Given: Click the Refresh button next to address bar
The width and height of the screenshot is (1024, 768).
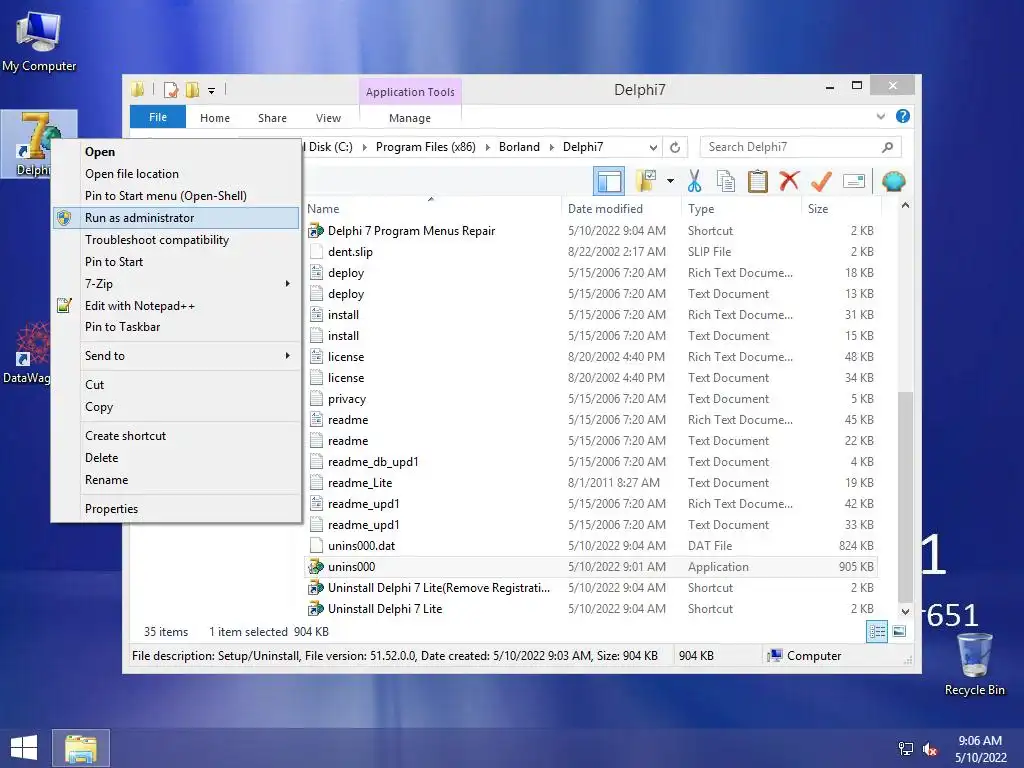Looking at the screenshot, I should [x=675, y=148].
